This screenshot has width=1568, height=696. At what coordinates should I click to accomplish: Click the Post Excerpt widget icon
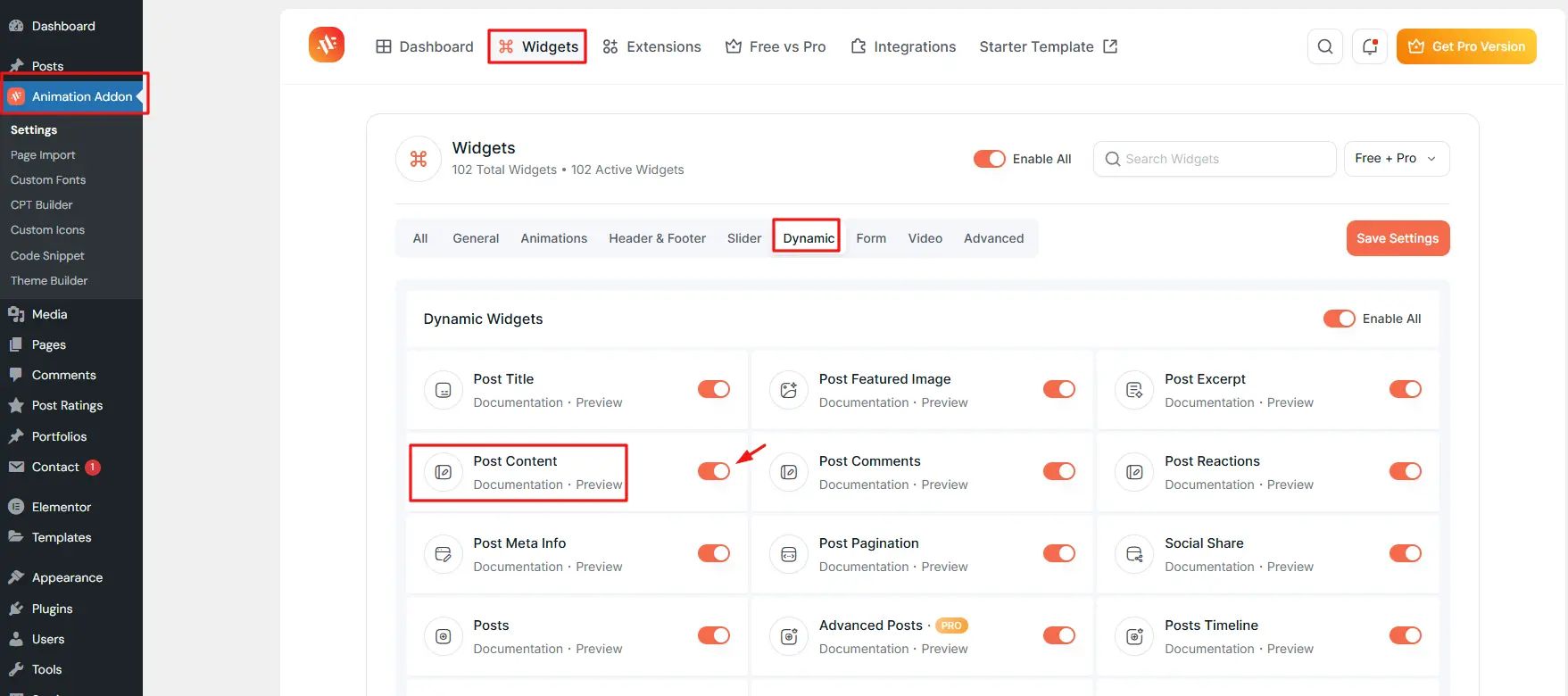(x=1133, y=390)
